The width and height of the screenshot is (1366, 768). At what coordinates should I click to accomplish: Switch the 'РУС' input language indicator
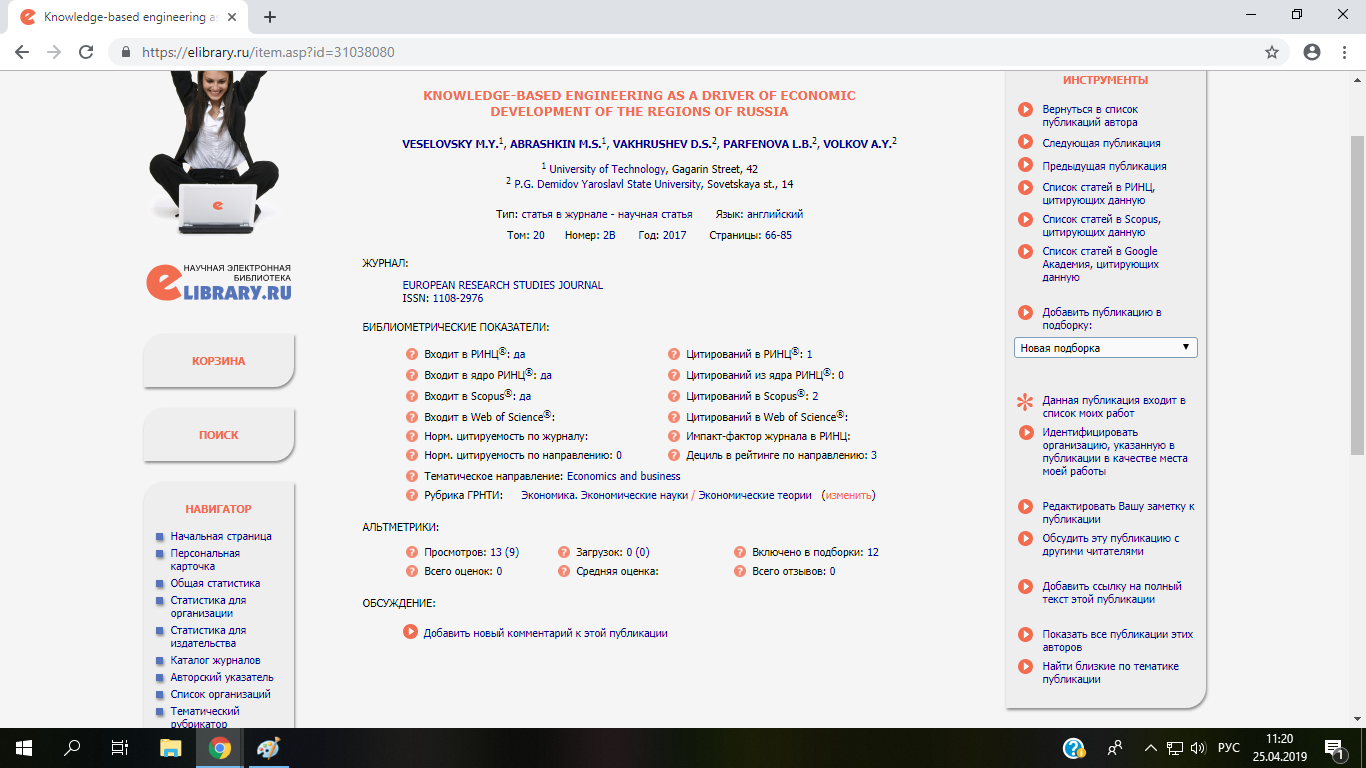pos(1229,748)
